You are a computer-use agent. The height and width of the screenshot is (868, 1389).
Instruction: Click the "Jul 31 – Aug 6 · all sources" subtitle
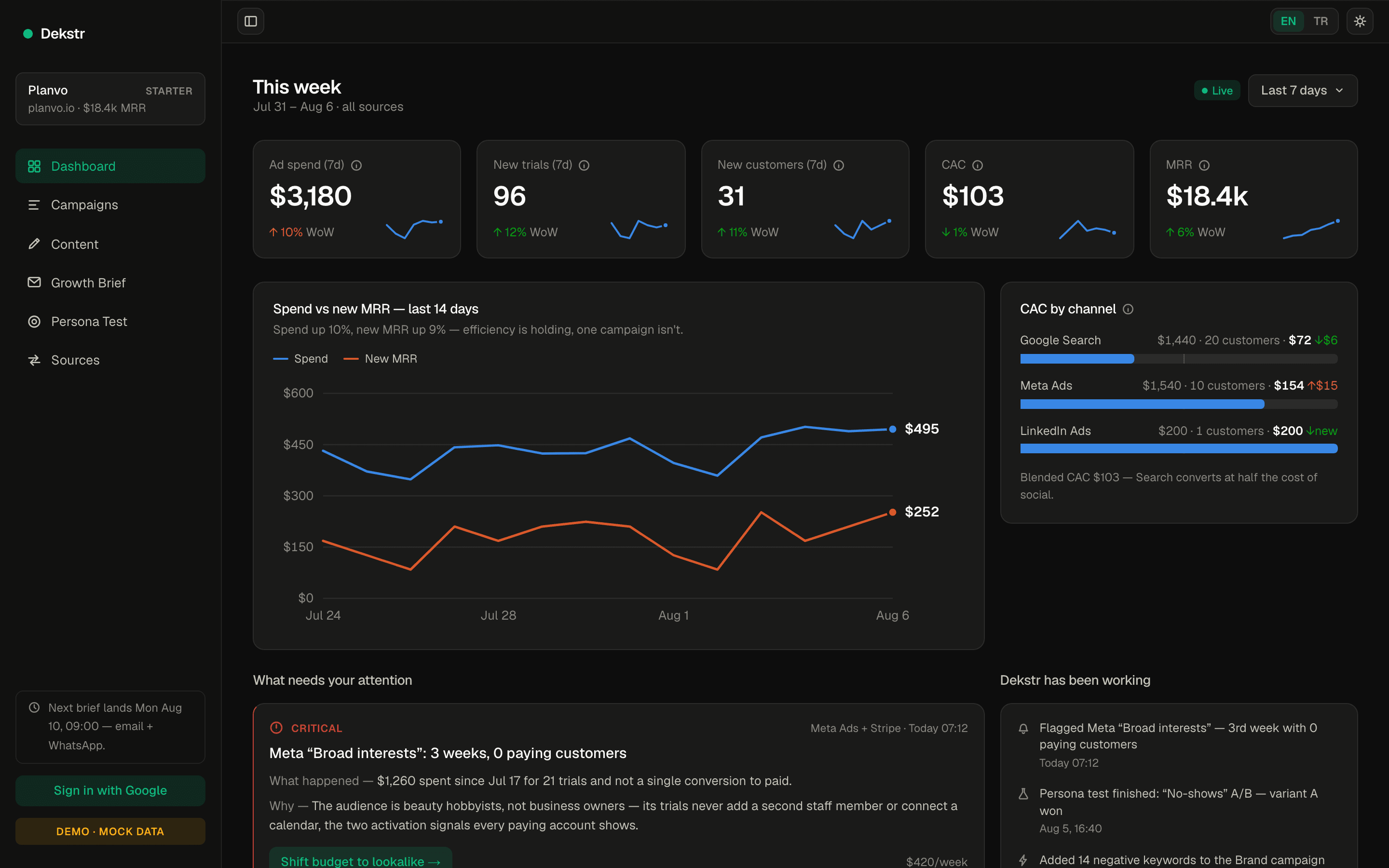point(328,107)
